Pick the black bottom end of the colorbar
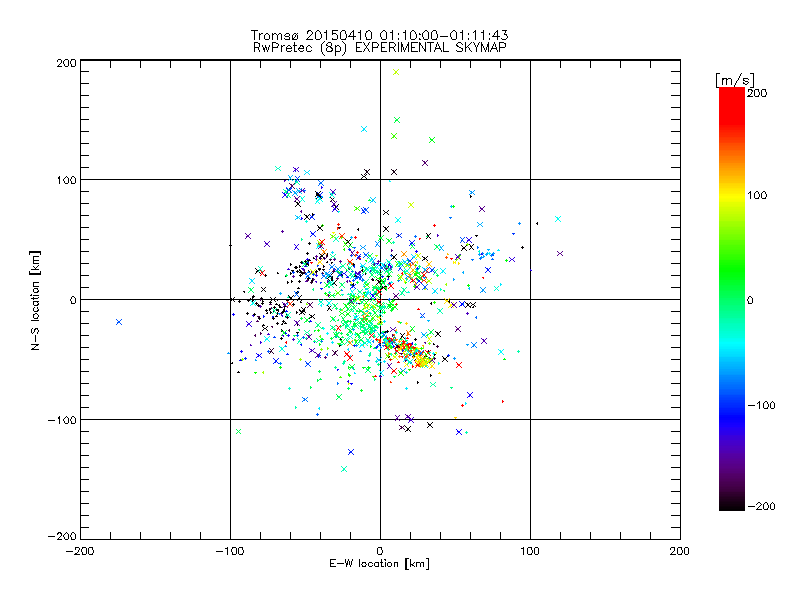 click(x=732, y=503)
